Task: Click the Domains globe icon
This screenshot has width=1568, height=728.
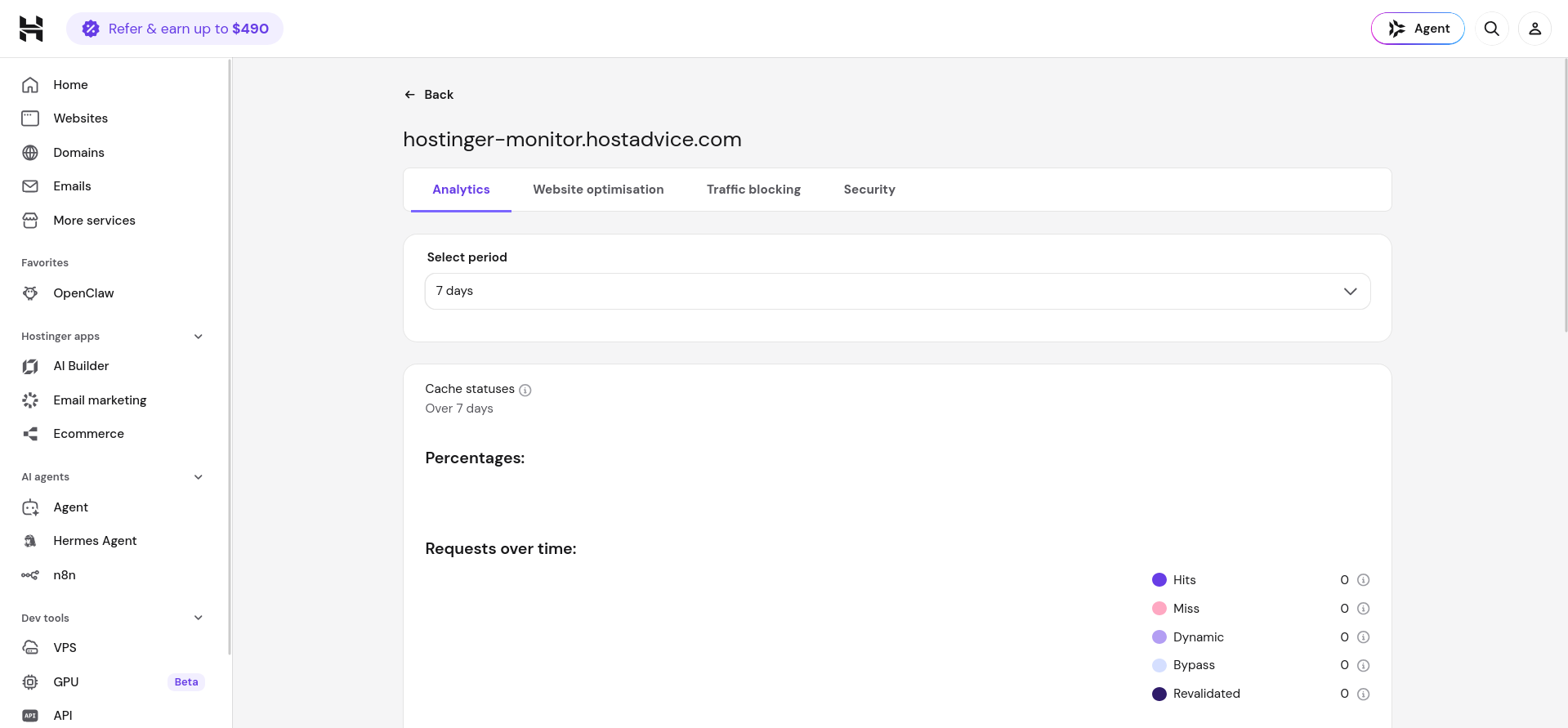Action: (x=30, y=153)
